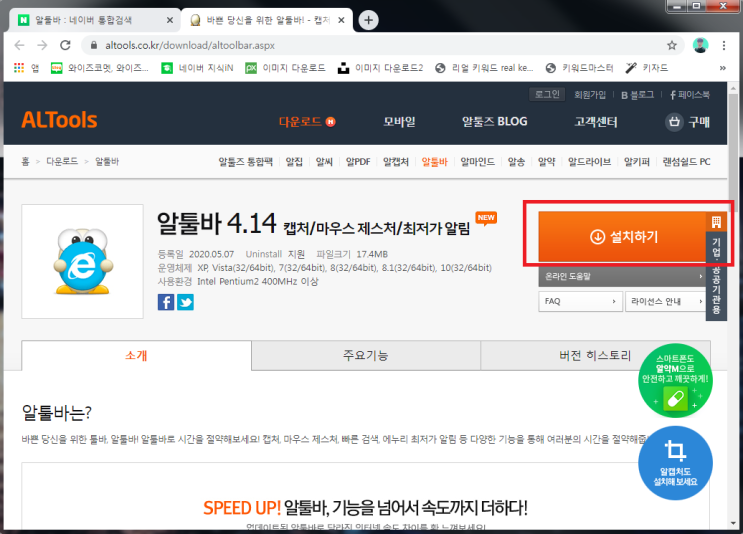Open the 이미지 다운로드 bookmark
The width and height of the screenshot is (743, 534).
pyautogui.click(x=285, y=68)
